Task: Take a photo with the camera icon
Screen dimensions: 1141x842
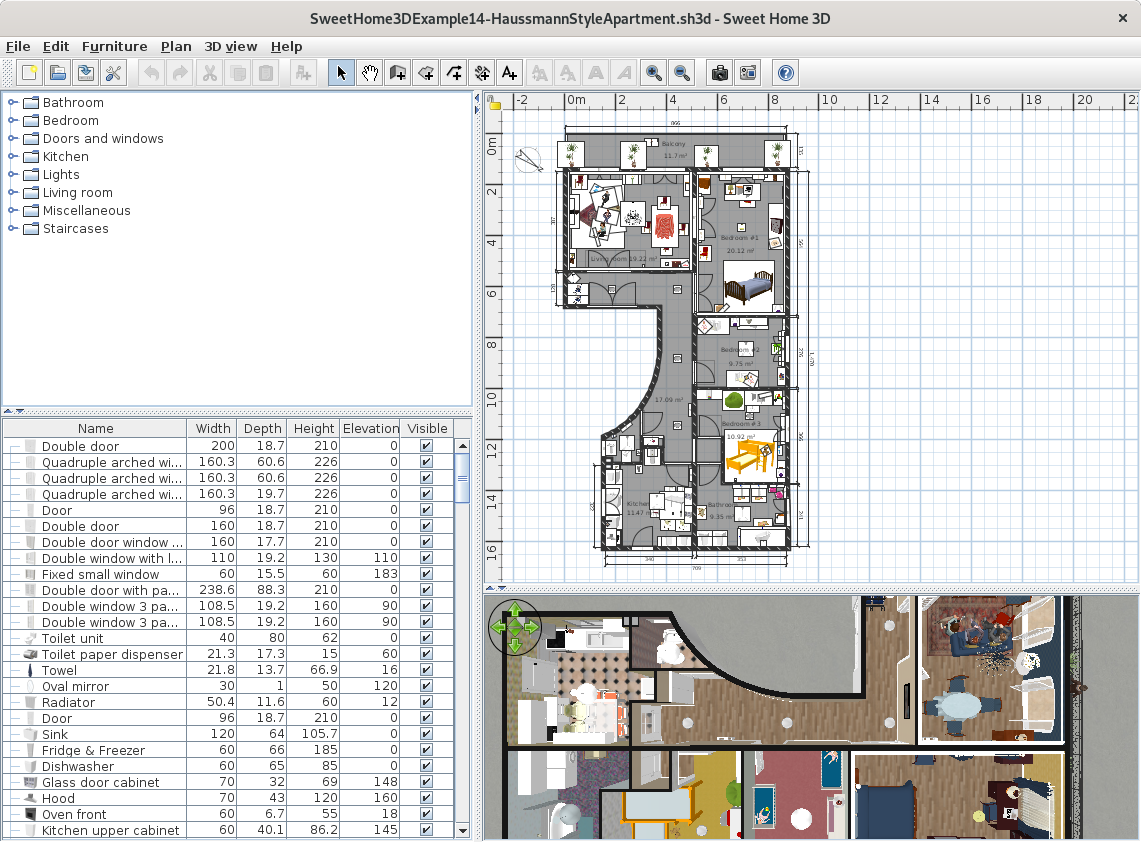Action: [x=719, y=72]
